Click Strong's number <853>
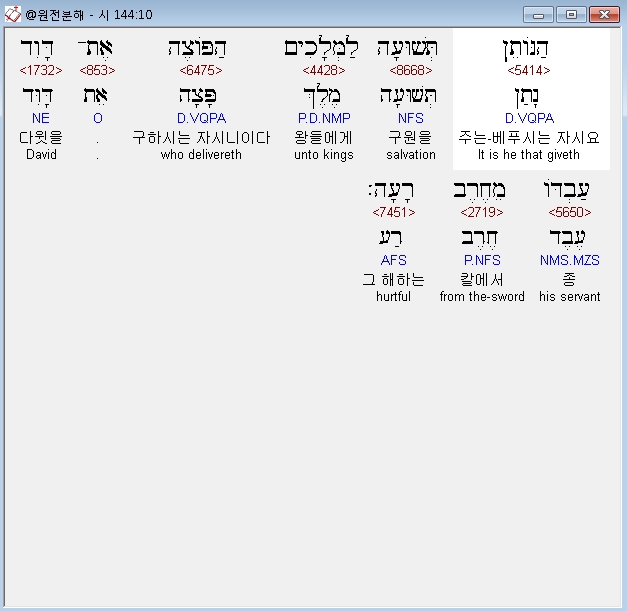The image size is (627, 611). pyautogui.click(x=97, y=70)
